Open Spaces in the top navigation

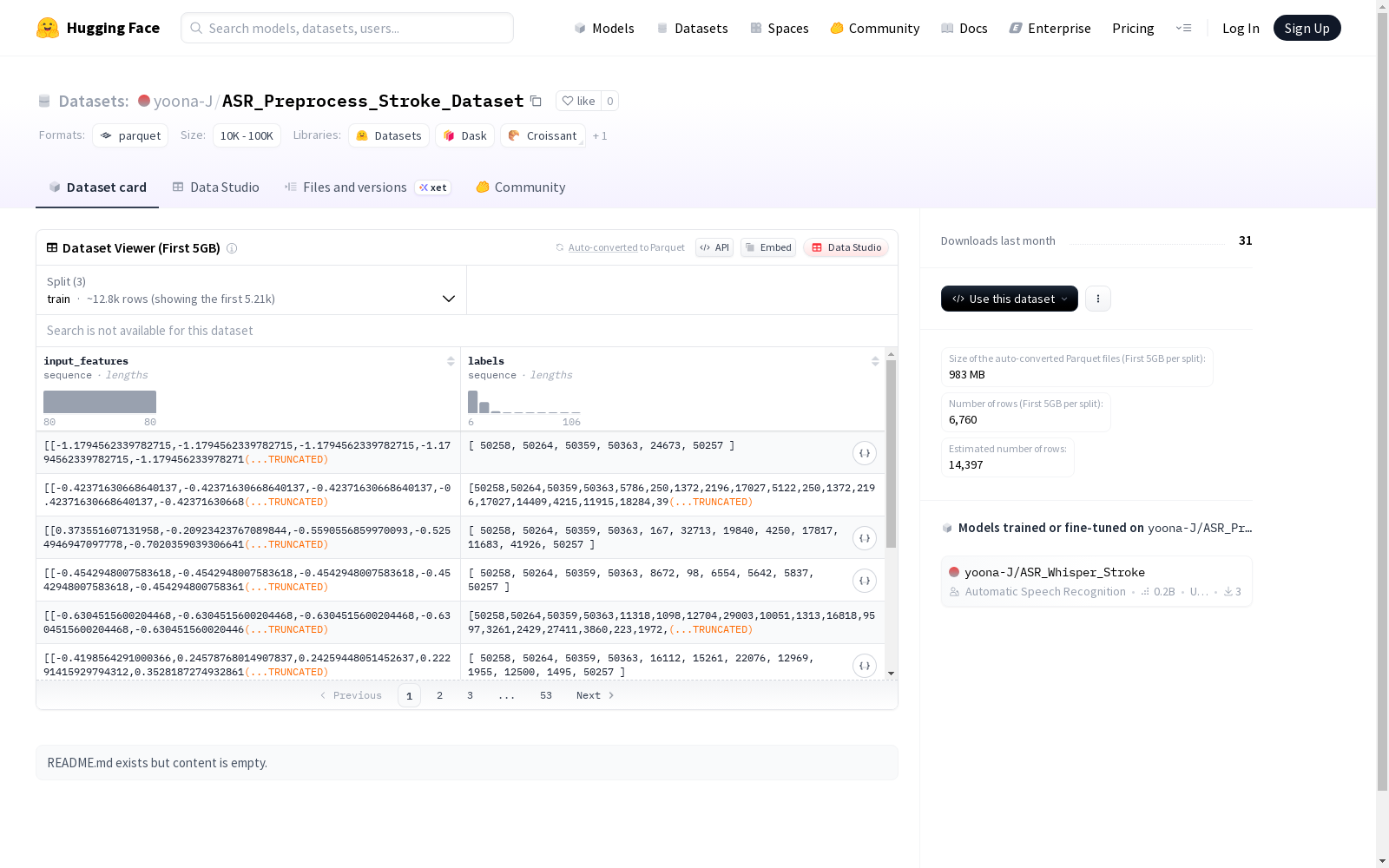pyautogui.click(x=780, y=28)
